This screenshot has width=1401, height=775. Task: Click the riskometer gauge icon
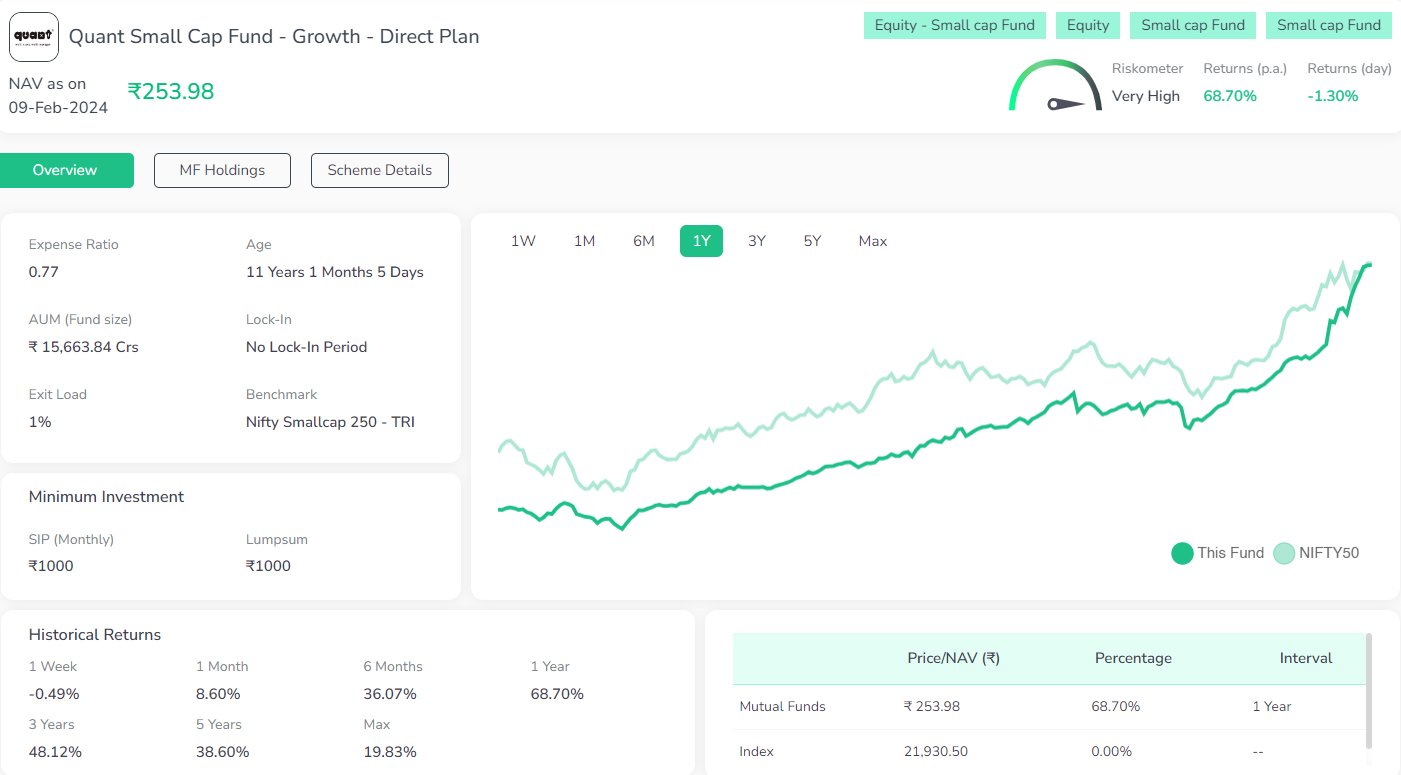1055,87
